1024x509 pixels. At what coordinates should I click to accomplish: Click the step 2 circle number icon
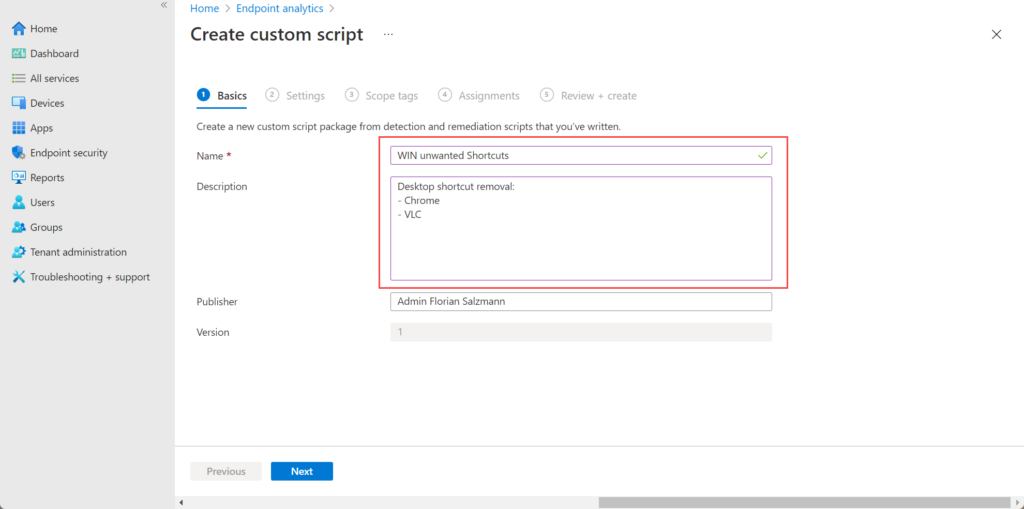[272, 95]
